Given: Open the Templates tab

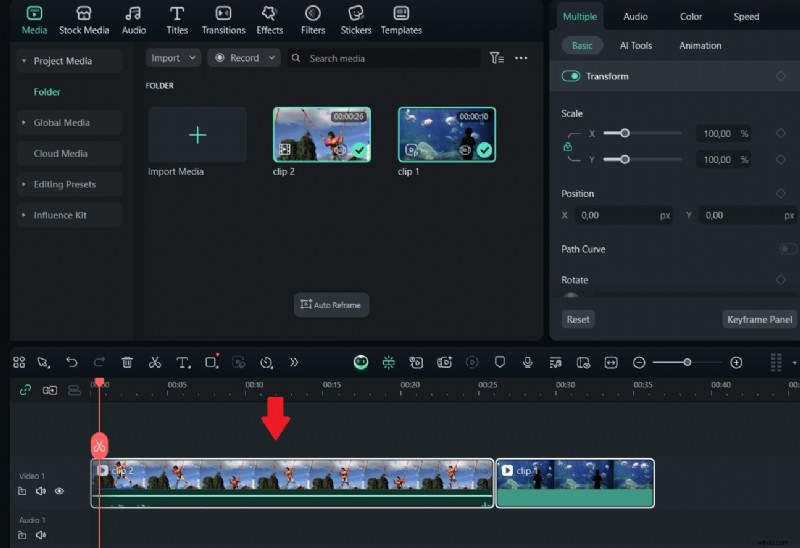Looking at the screenshot, I should point(401,20).
